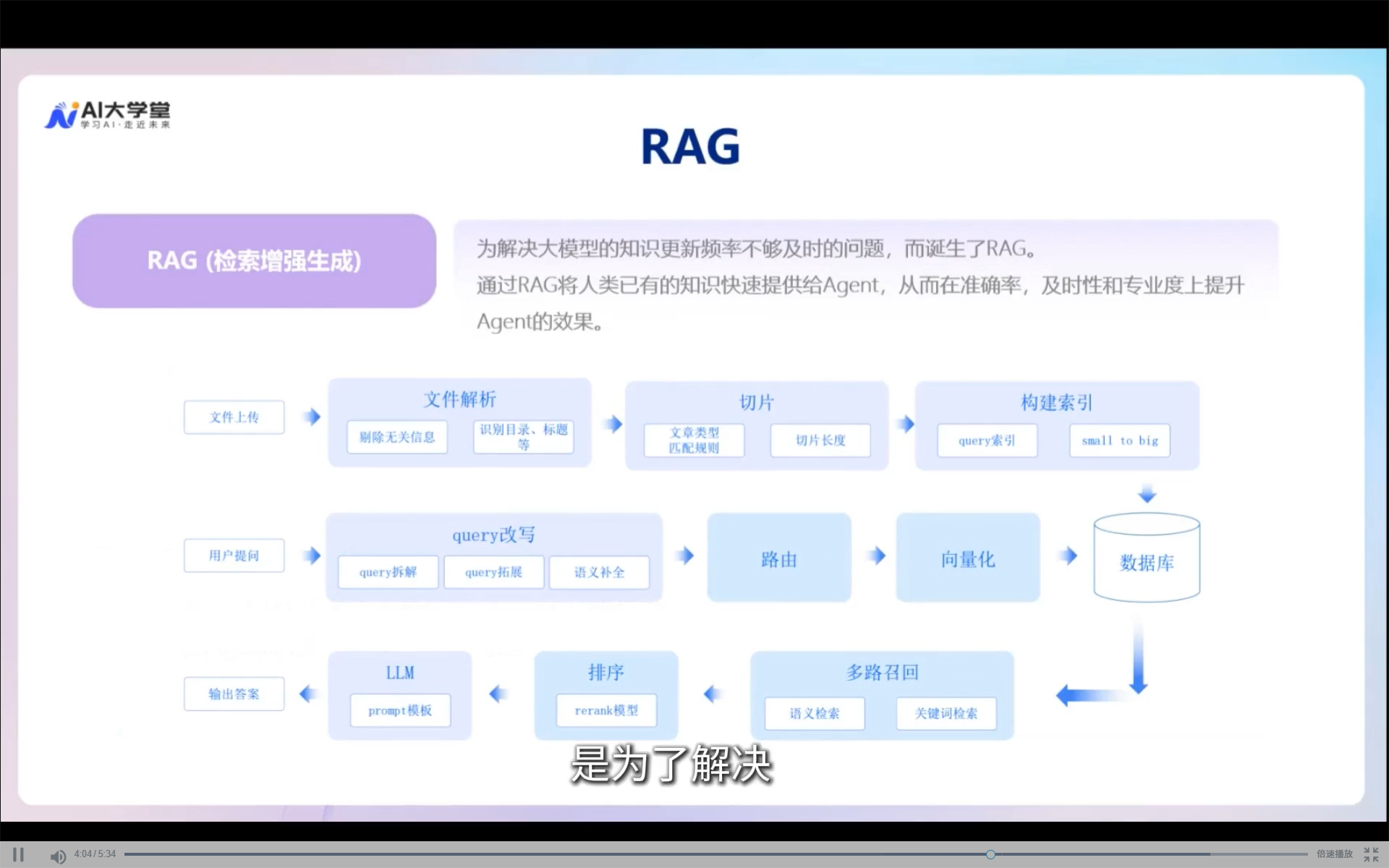Viewport: 1389px width, 868px height.
Task: Click the 输出答案 box
Action: coord(234,694)
